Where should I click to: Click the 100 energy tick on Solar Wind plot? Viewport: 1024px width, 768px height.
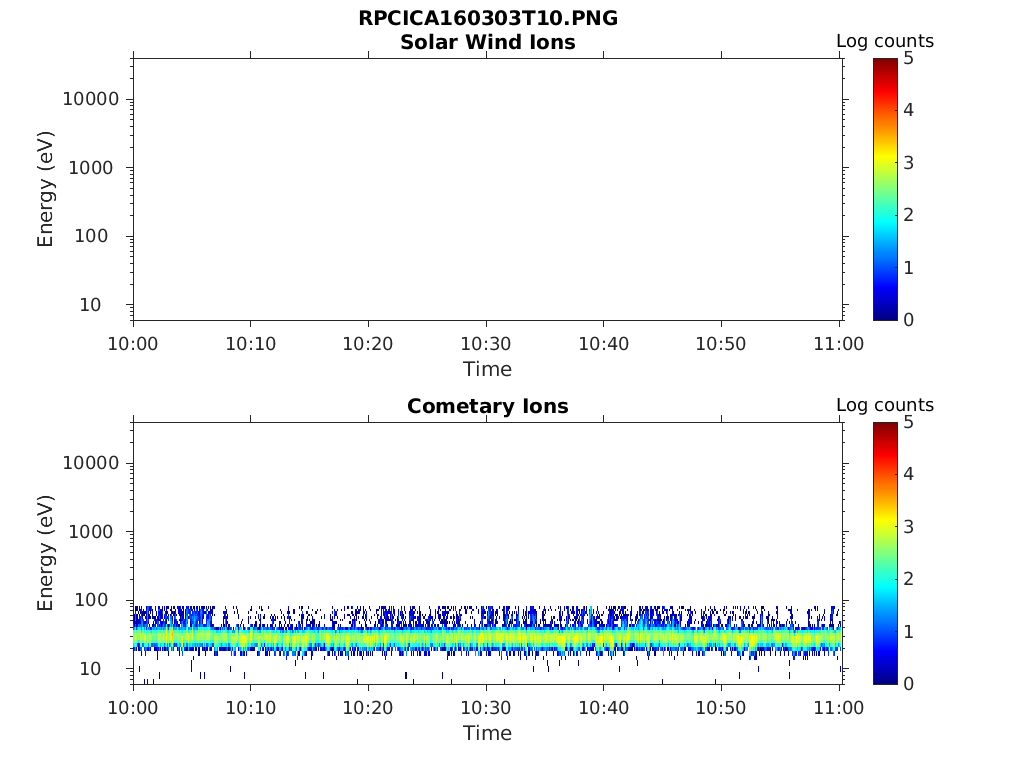coord(91,236)
